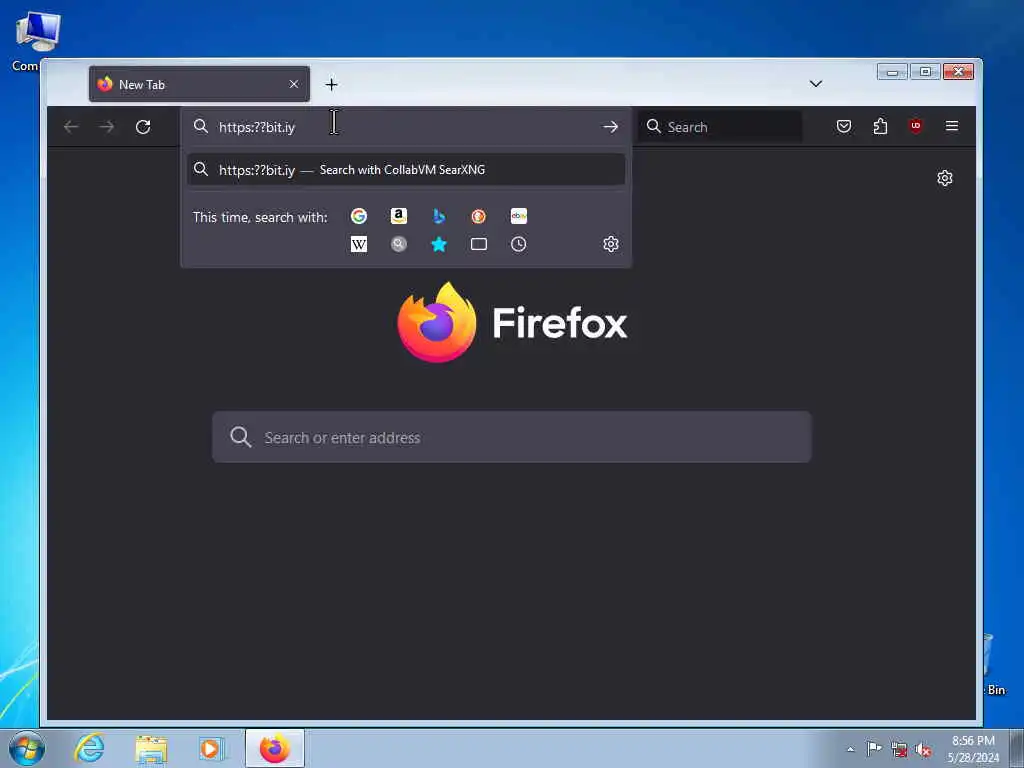The width and height of the screenshot is (1024, 768).
Task: Minimize the Firefox window
Action: click(x=892, y=72)
